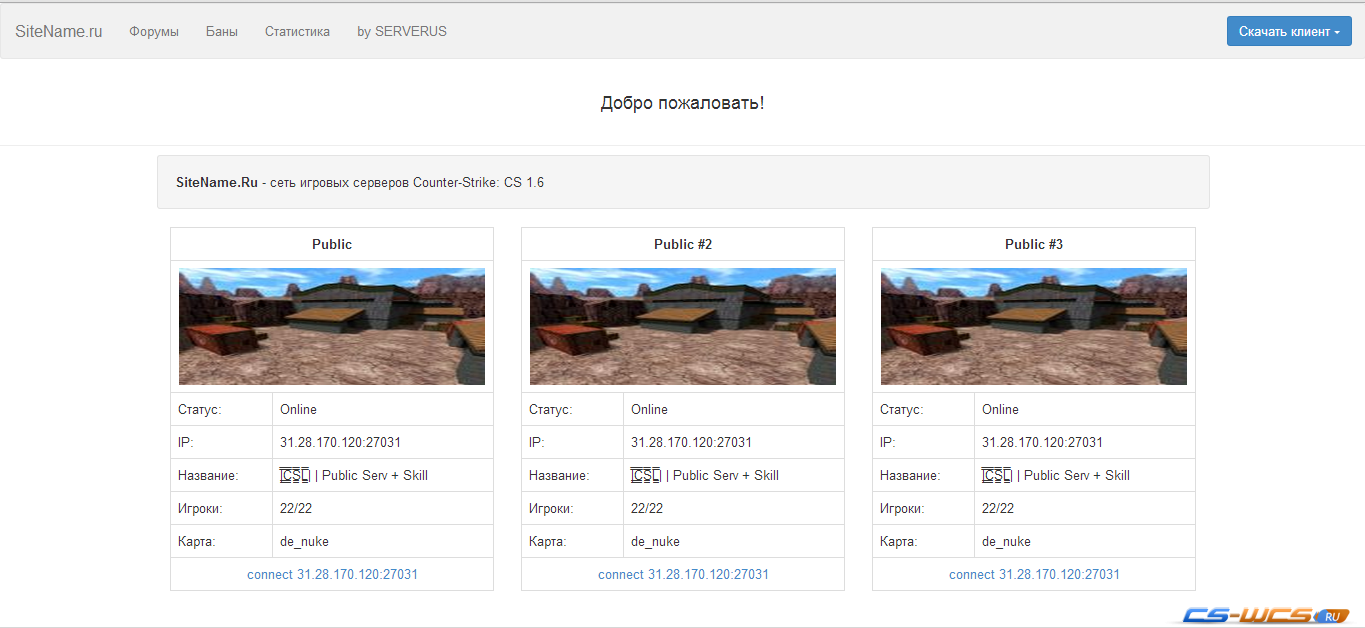Screen dimensions: 1365x628
Task: Select IP address value in Public #2 card
Action: 691,442
